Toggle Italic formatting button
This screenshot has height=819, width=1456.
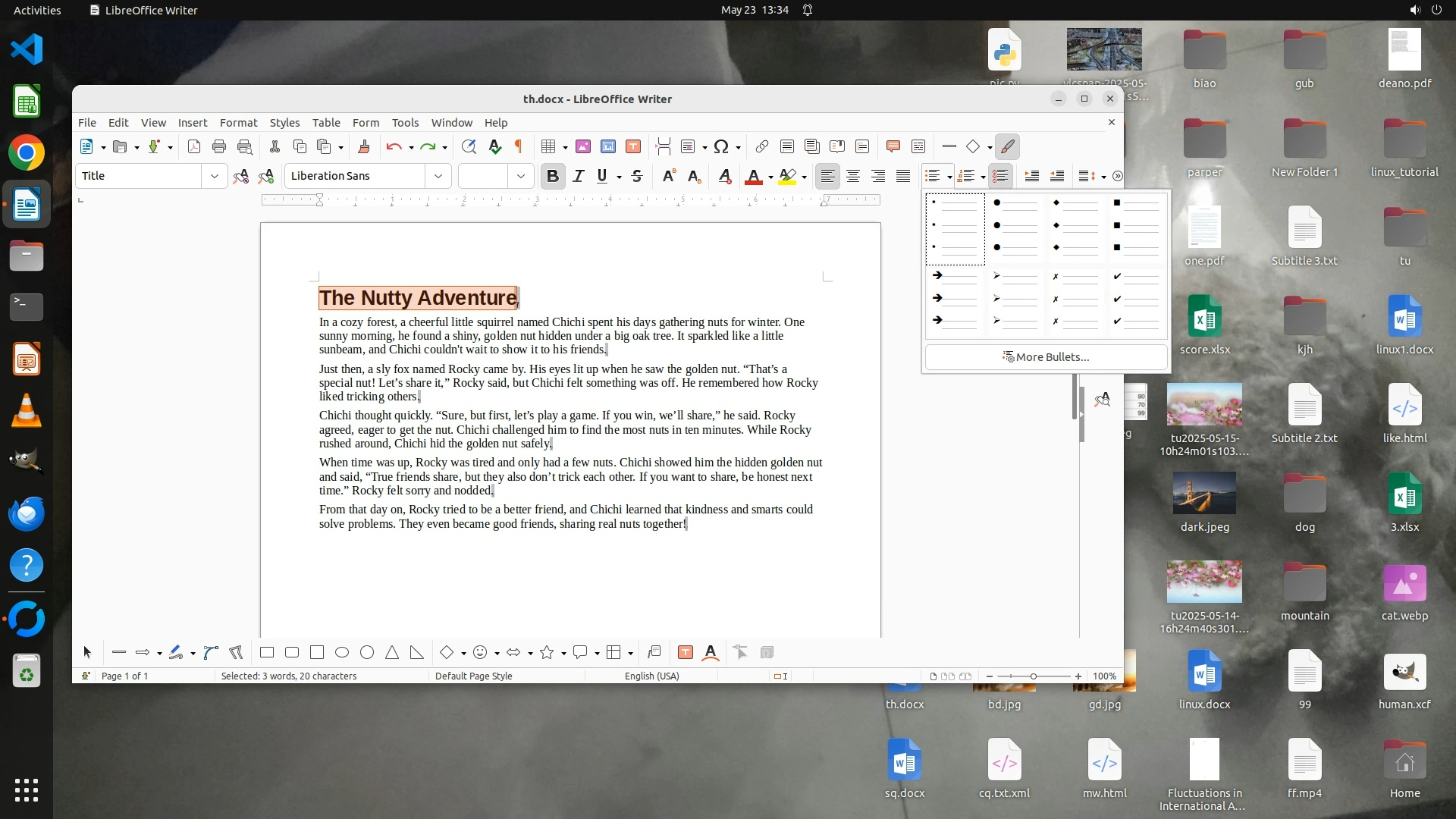coord(578,176)
